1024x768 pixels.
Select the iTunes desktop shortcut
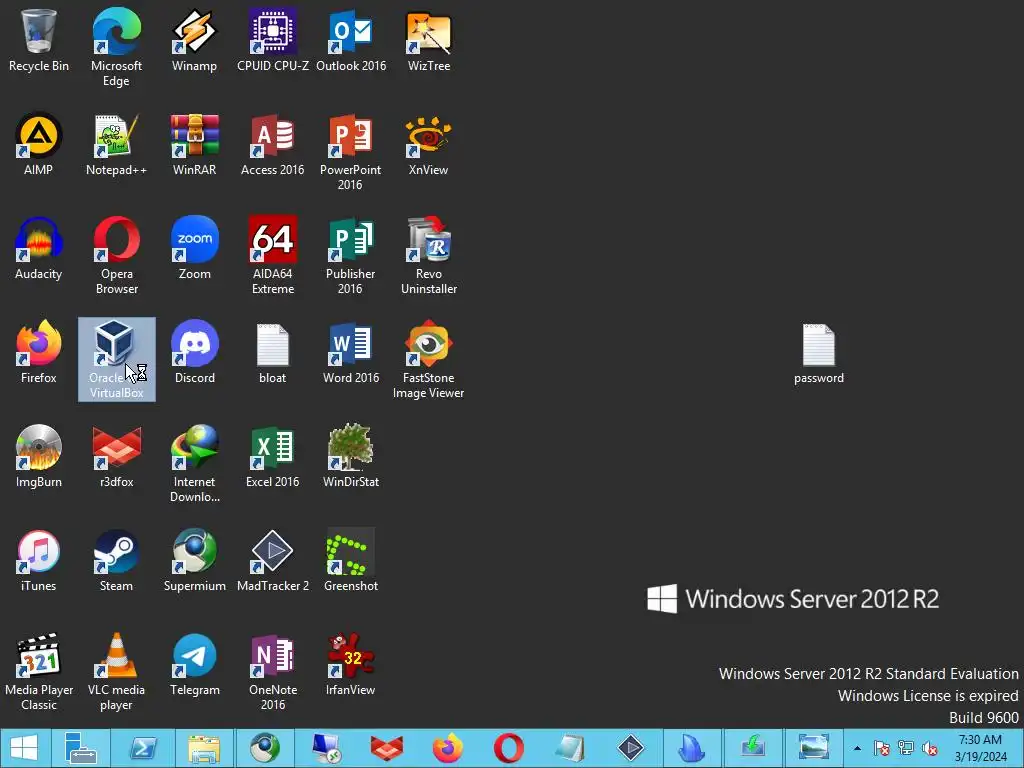tap(39, 560)
